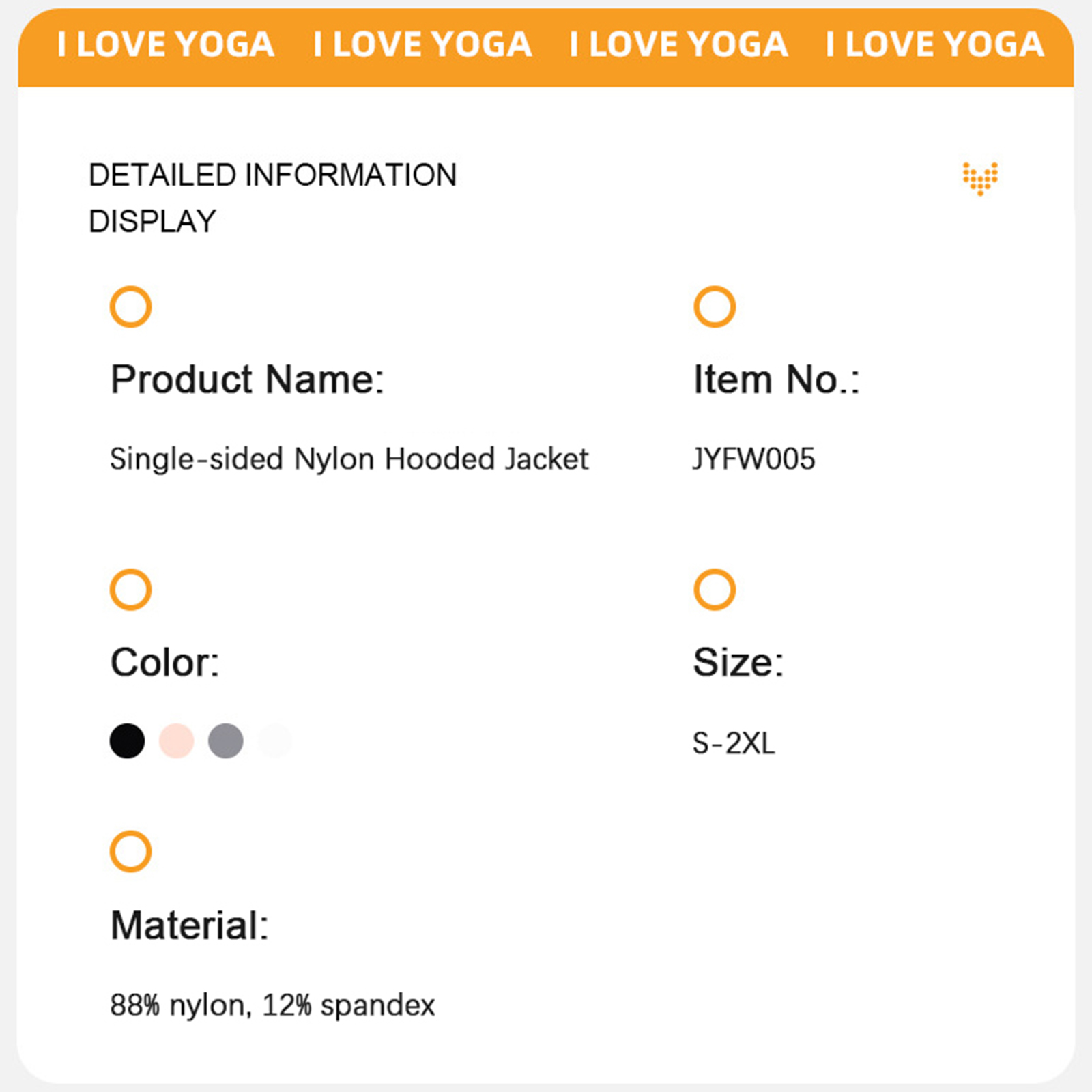The width and height of the screenshot is (1092, 1092).
Task: Click the last I LOVE YOGA banner text
Action: [934, 45]
